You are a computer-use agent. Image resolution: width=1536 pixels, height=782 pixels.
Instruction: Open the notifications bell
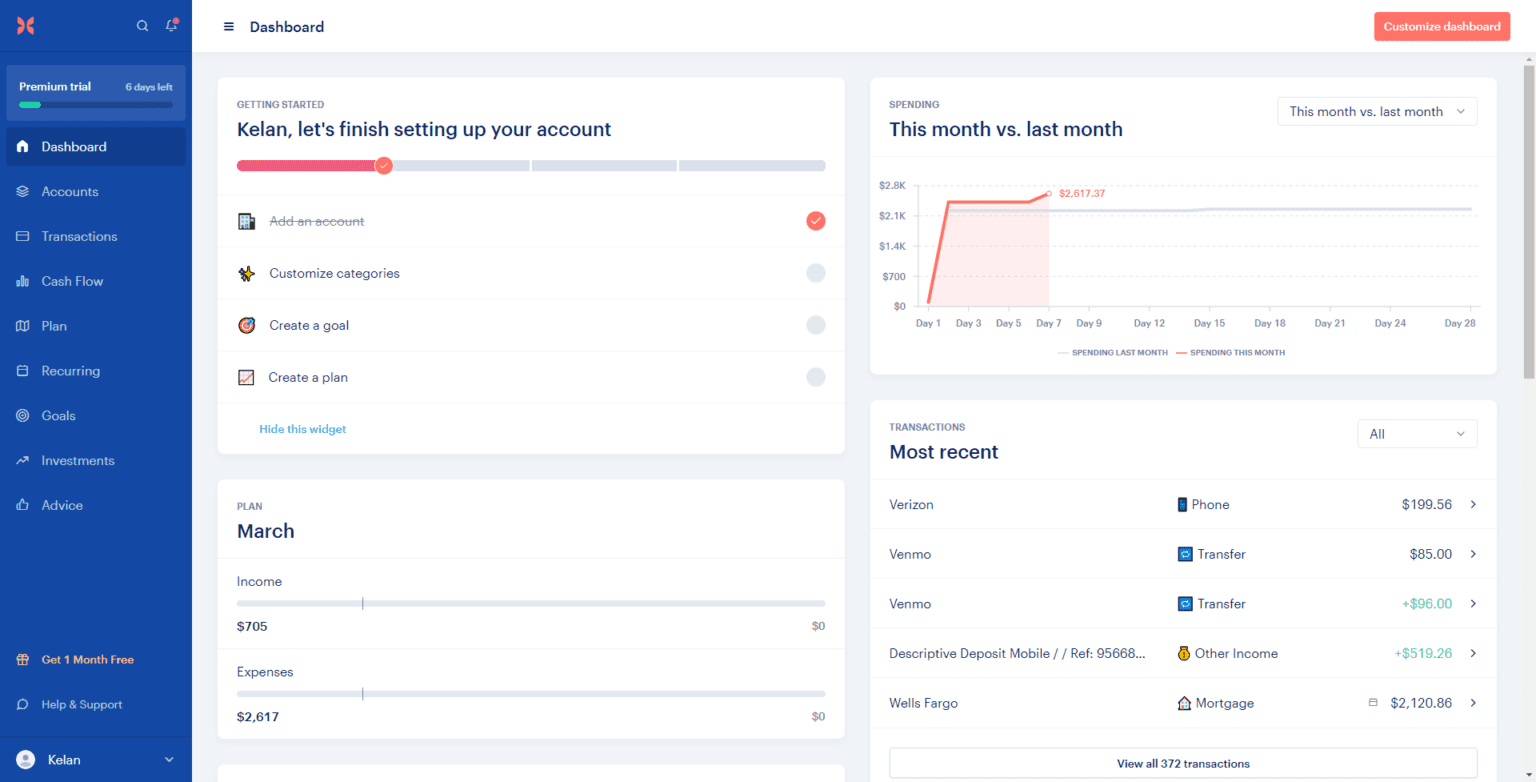pos(171,26)
